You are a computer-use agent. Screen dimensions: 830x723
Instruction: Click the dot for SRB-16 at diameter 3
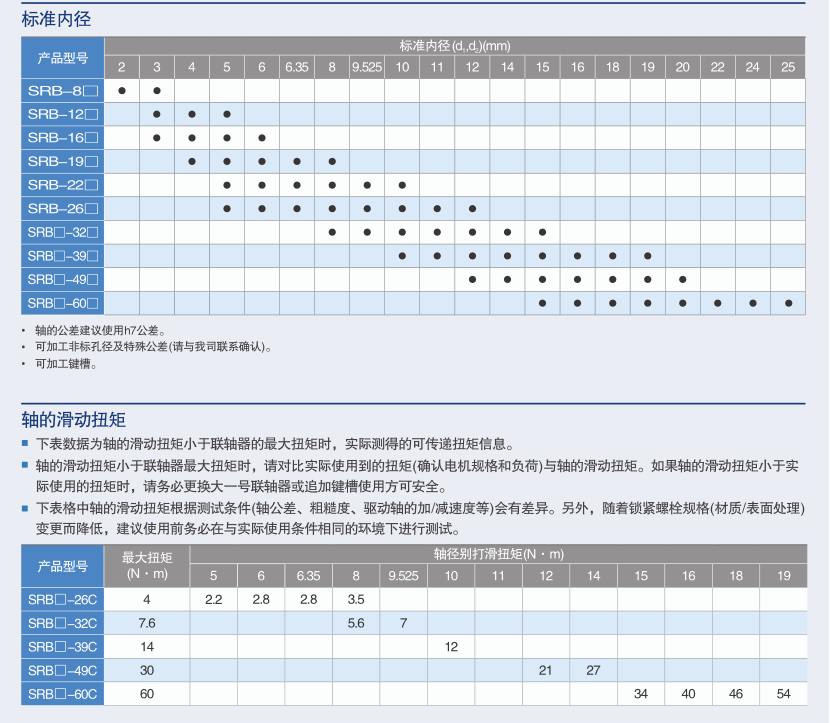click(x=157, y=138)
